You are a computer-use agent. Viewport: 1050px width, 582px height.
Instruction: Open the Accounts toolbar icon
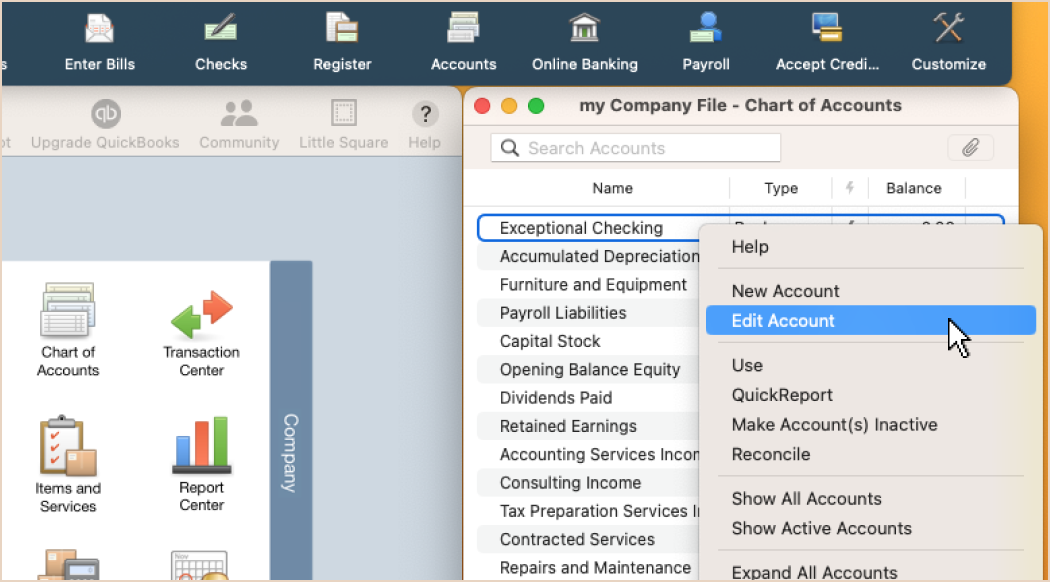[463, 42]
